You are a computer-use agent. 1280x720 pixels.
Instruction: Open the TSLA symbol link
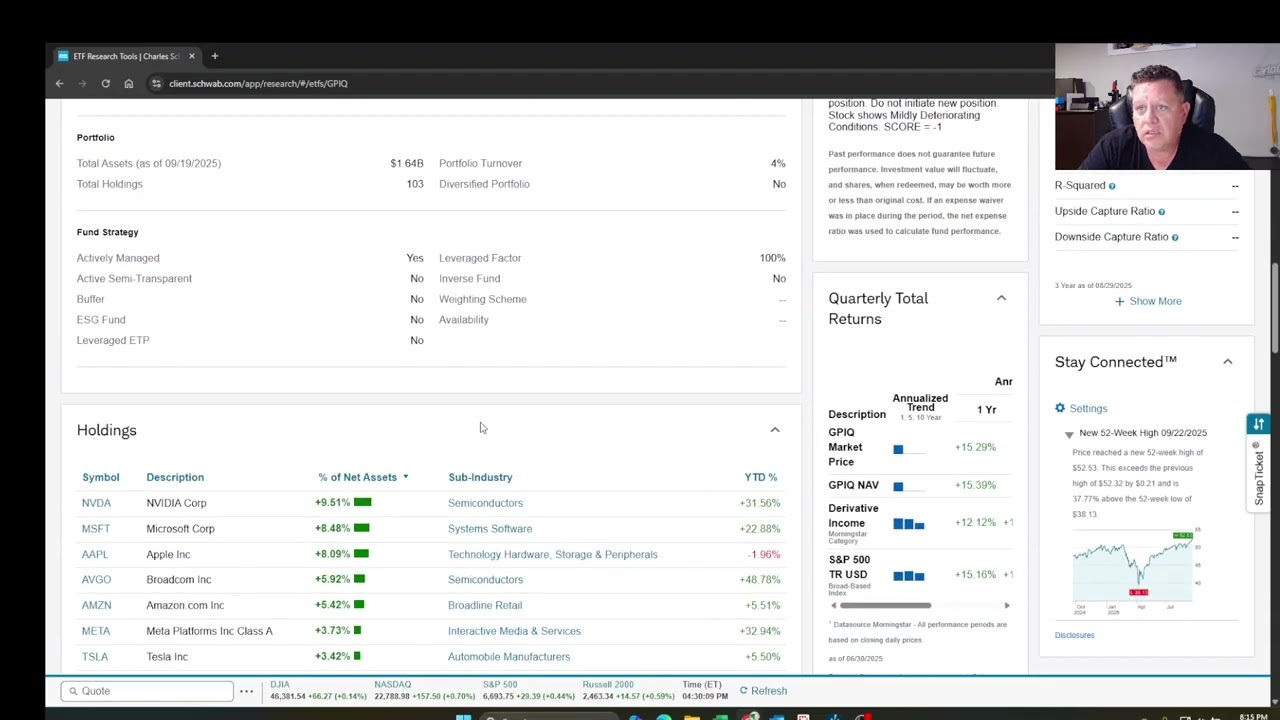(x=95, y=657)
